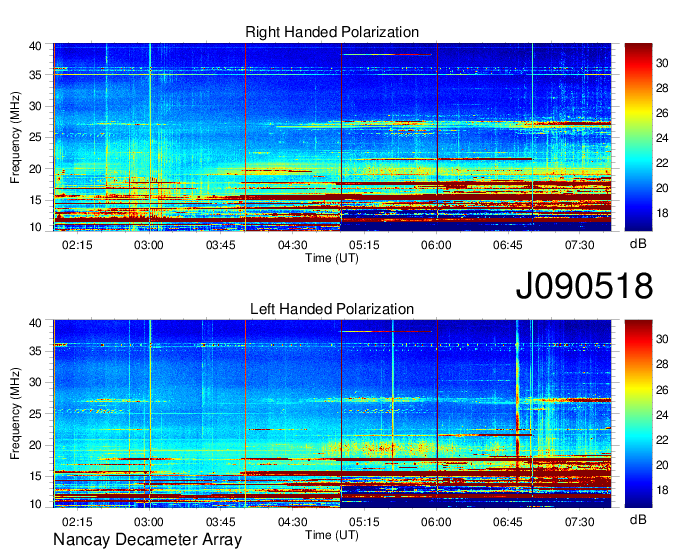680x552 pixels.
Task: Click the right-handed panel's color bar
Action: click(x=638, y=137)
